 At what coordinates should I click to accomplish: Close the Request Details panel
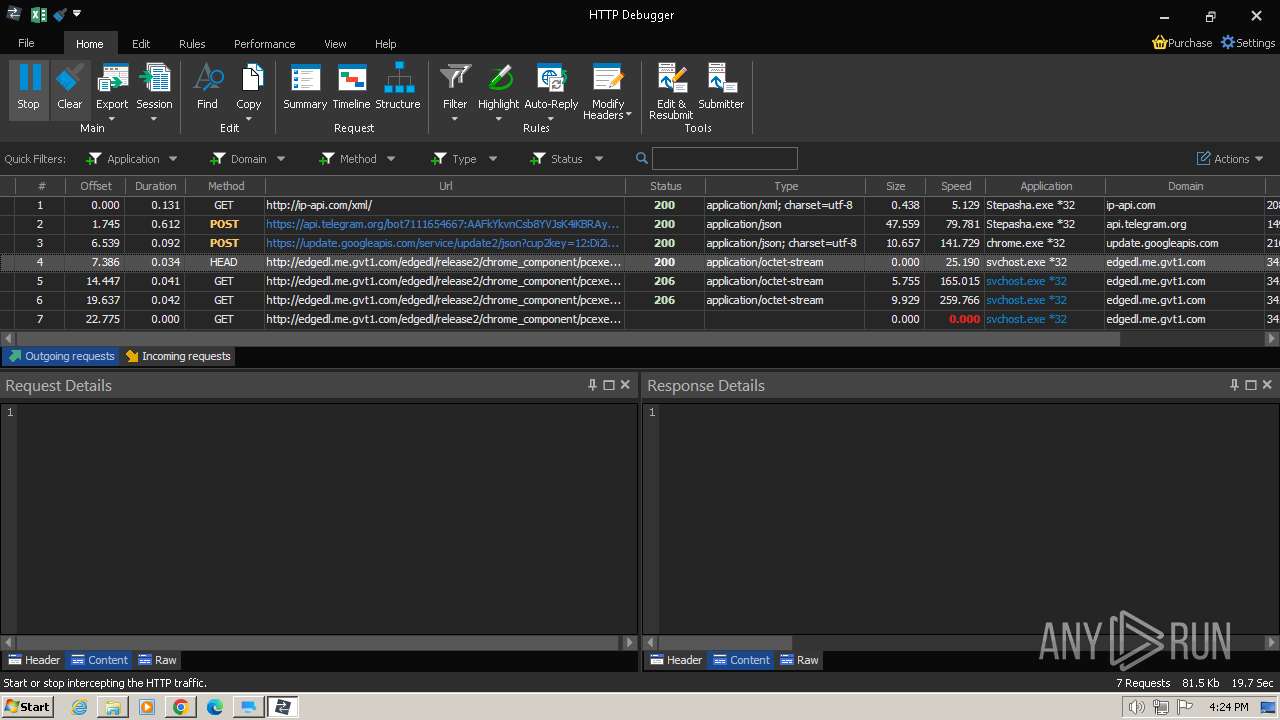click(625, 385)
